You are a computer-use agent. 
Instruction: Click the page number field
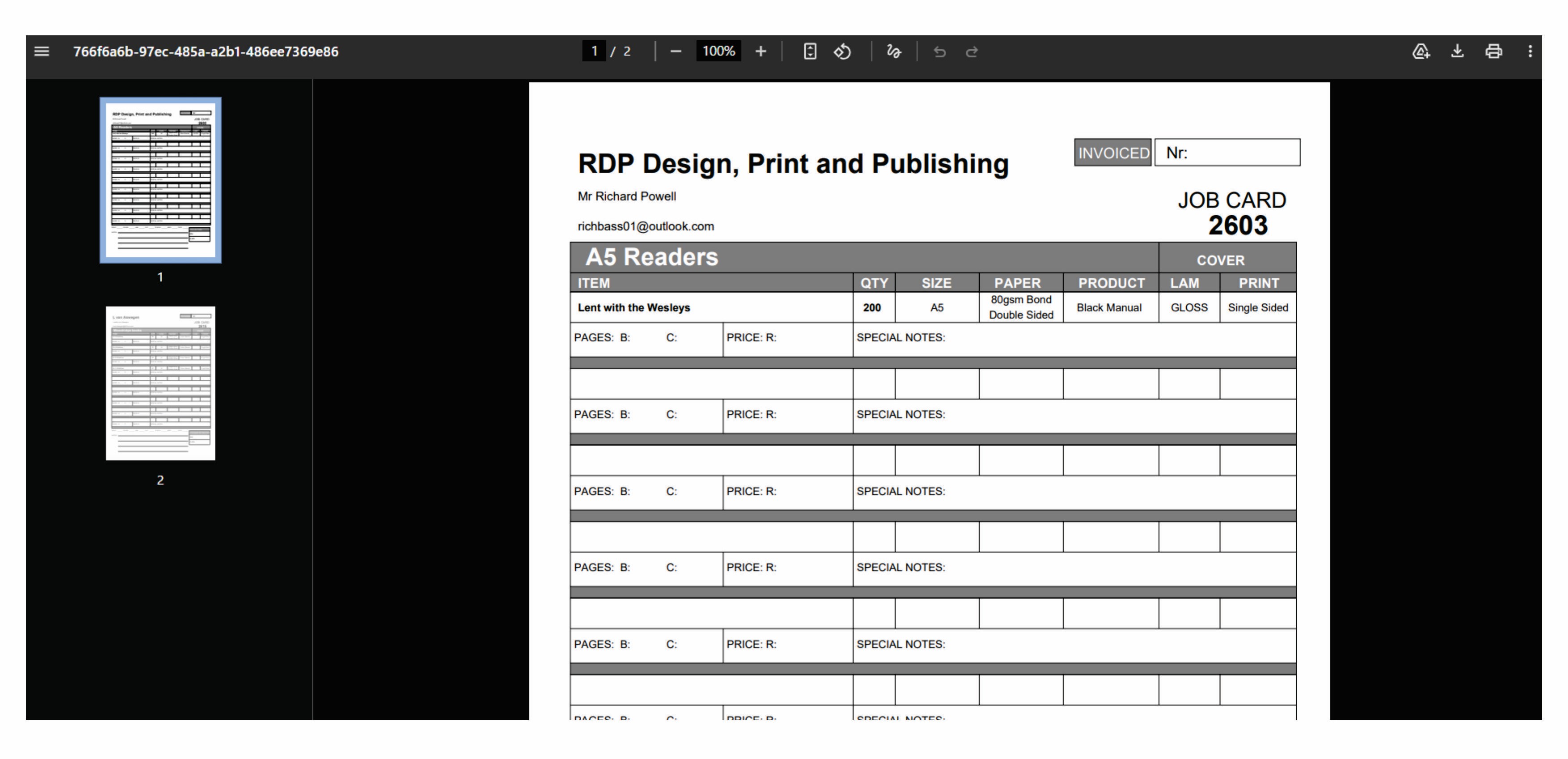coord(594,52)
